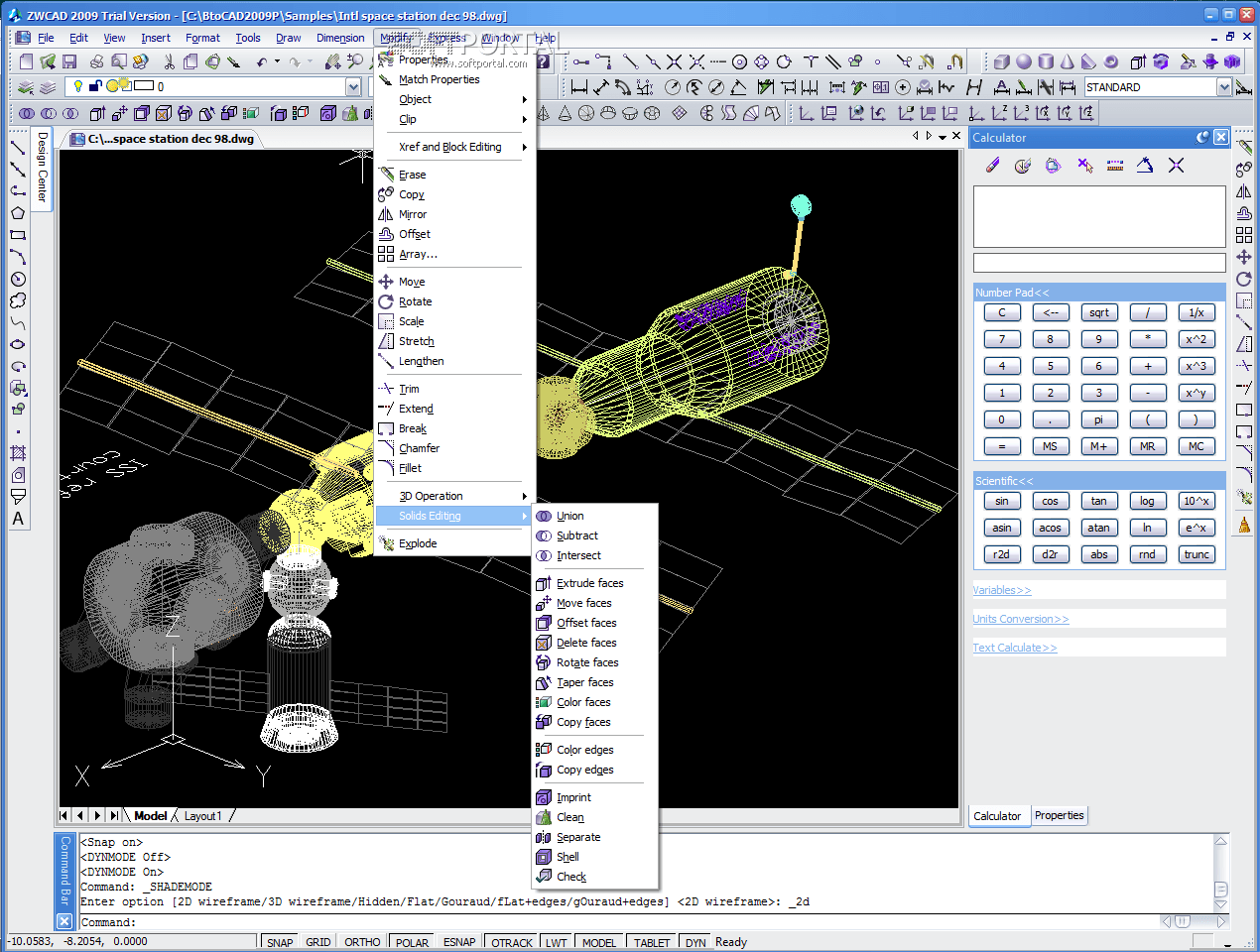Choose Taper faces from the submenu

coord(584,682)
